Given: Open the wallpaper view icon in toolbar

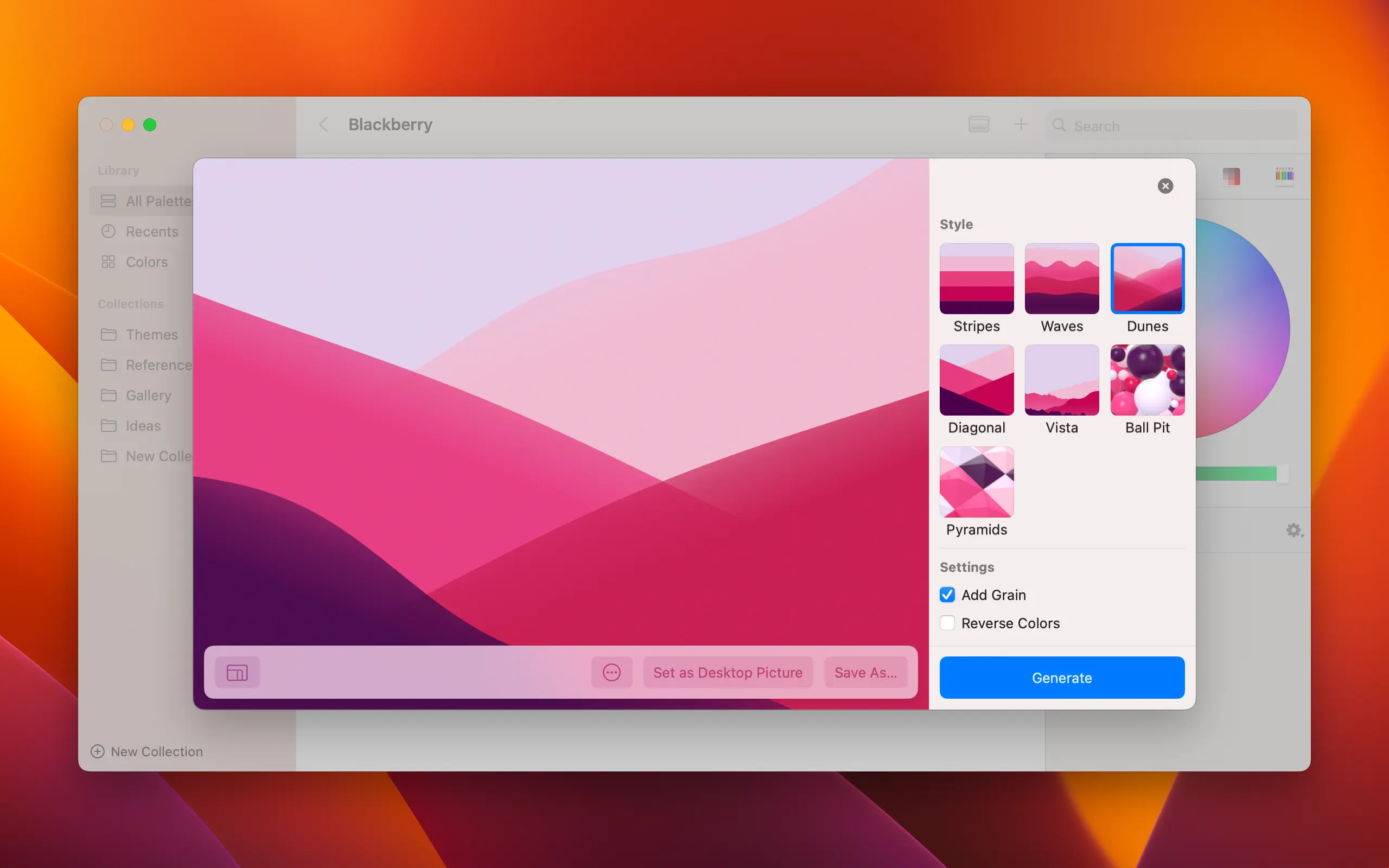Looking at the screenshot, I should point(979,125).
